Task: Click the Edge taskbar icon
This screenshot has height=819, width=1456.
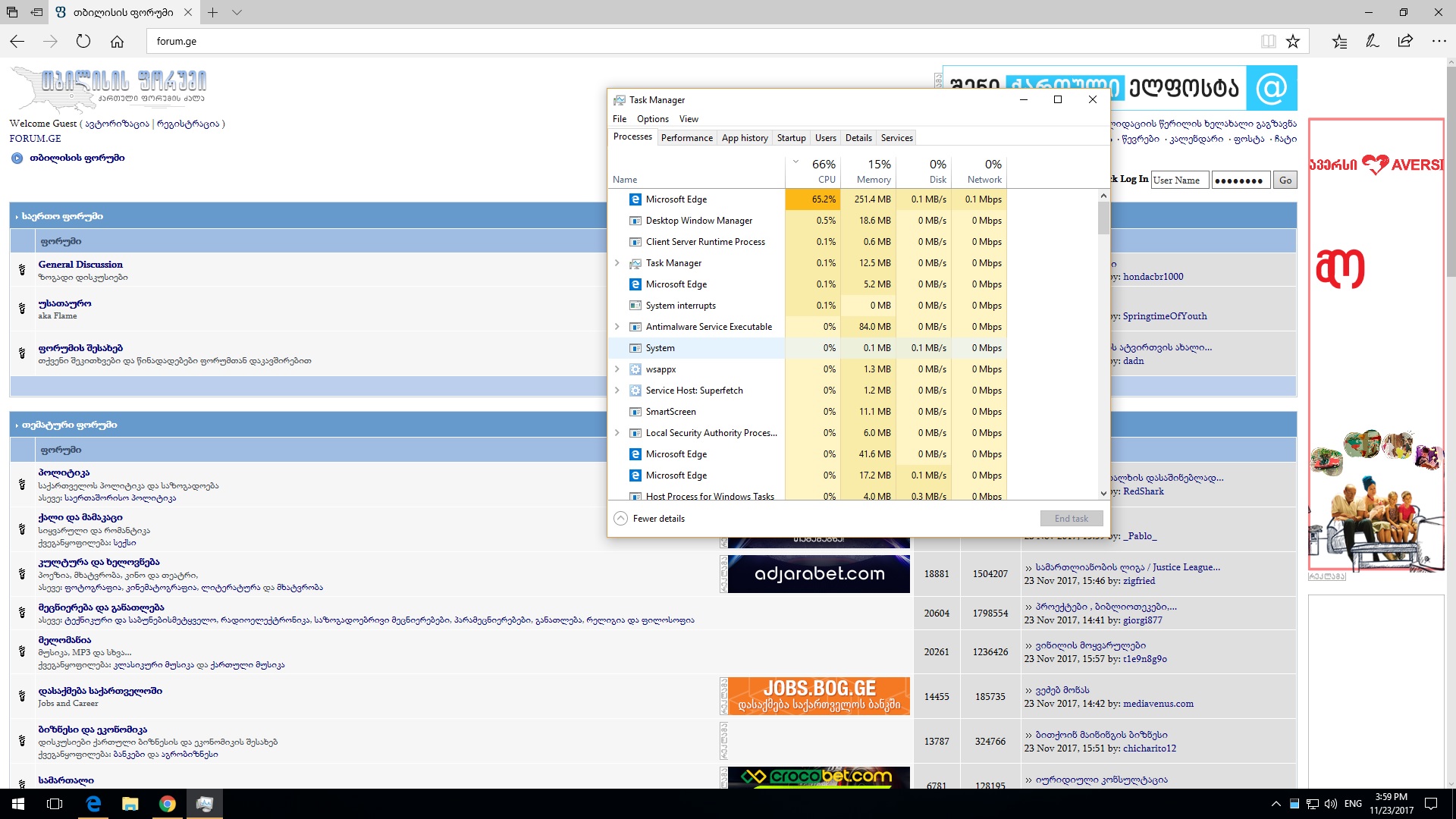Action: 93,804
